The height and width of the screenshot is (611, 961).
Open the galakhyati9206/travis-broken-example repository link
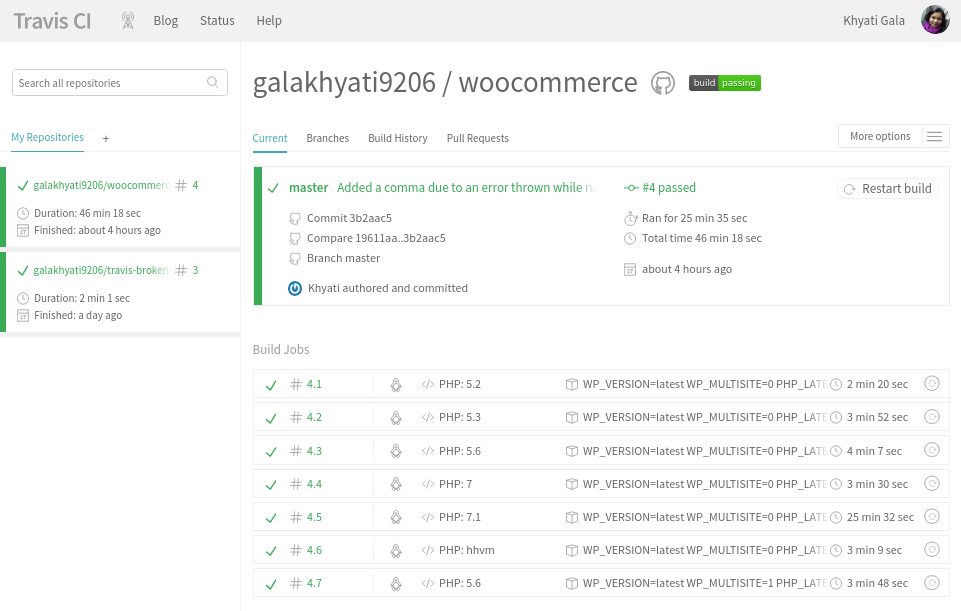pyautogui.click(x=101, y=270)
